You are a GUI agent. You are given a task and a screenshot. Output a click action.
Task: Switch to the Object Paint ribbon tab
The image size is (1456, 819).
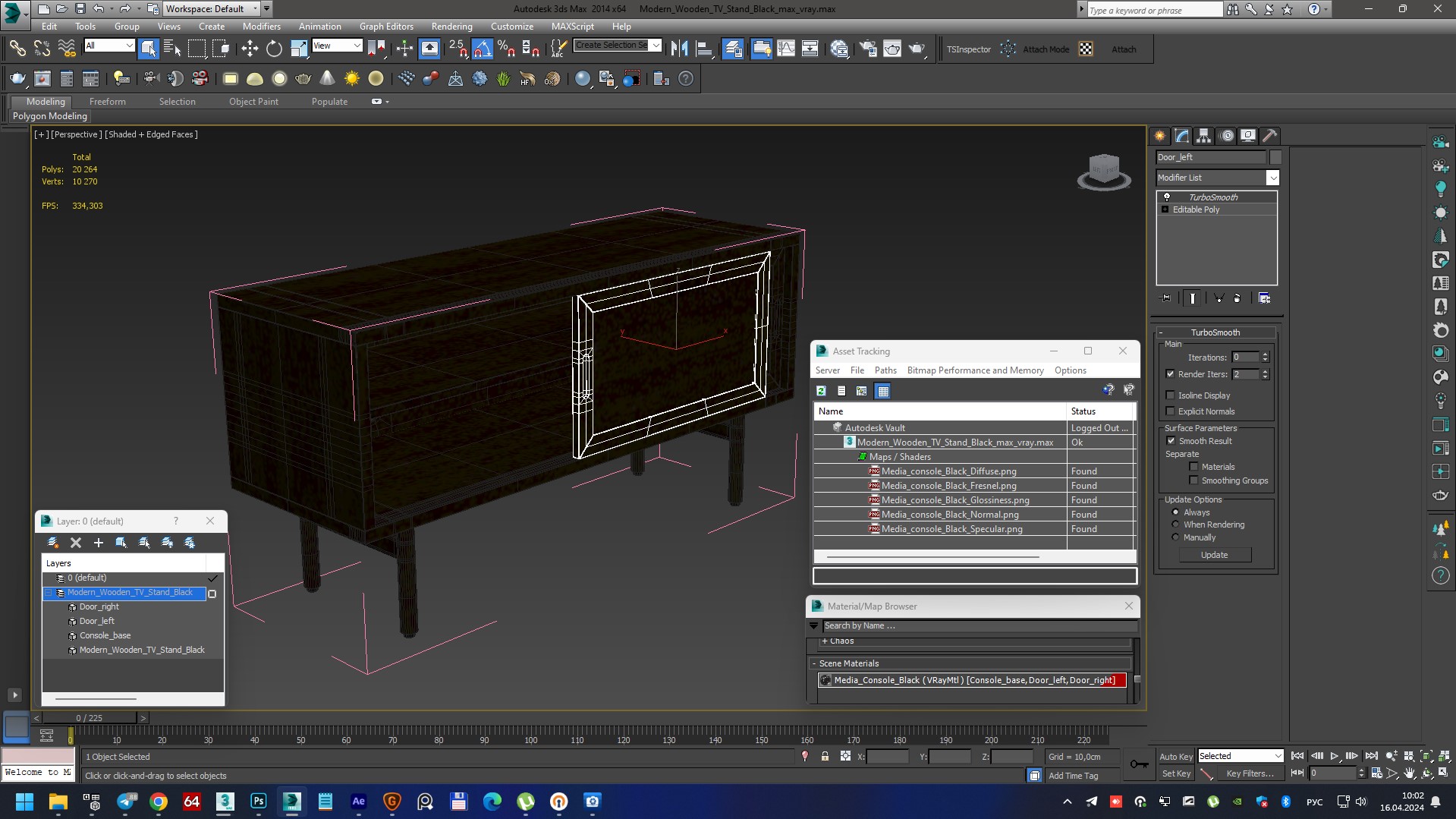tap(253, 102)
